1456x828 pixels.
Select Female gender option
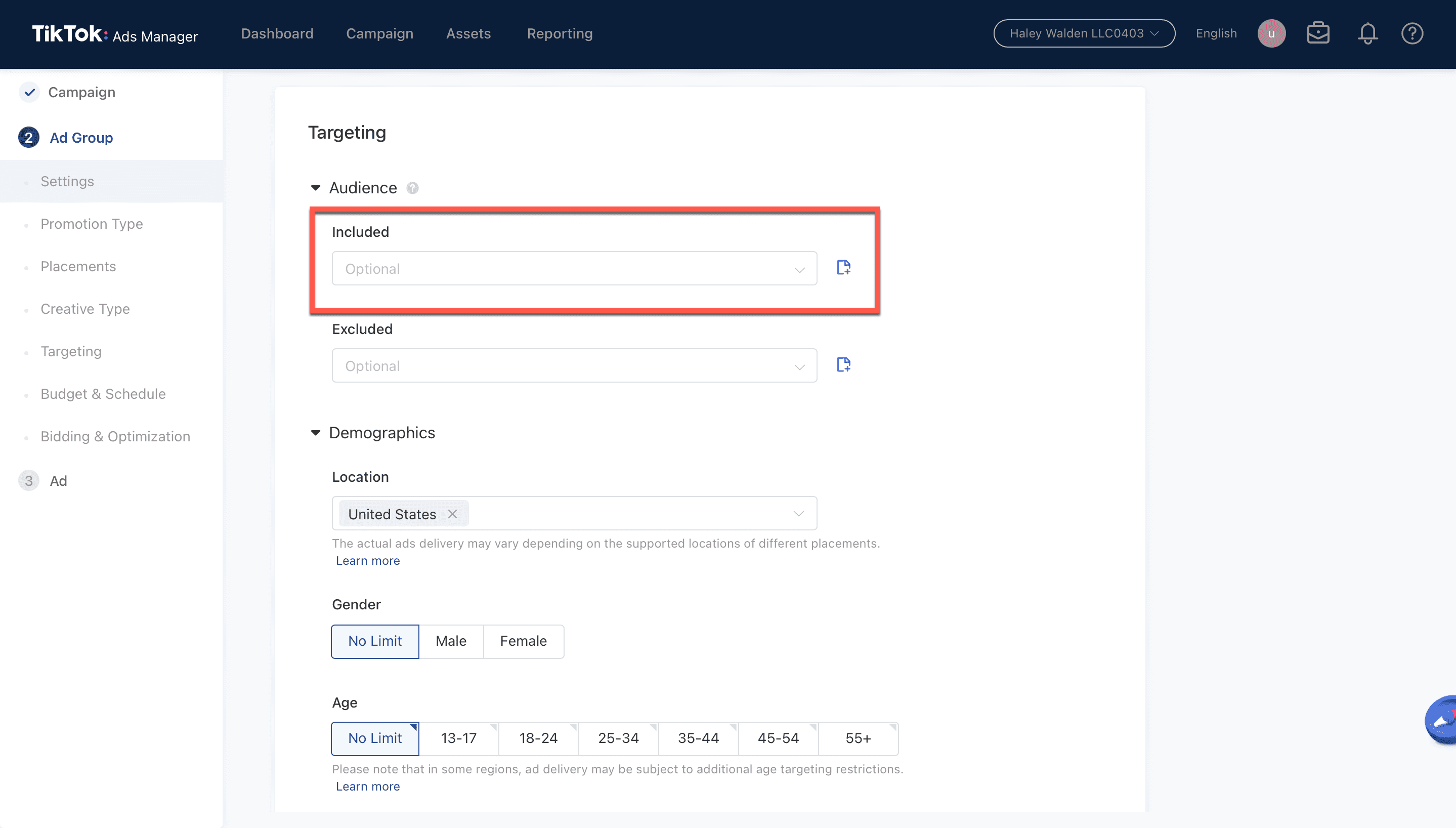coord(523,641)
